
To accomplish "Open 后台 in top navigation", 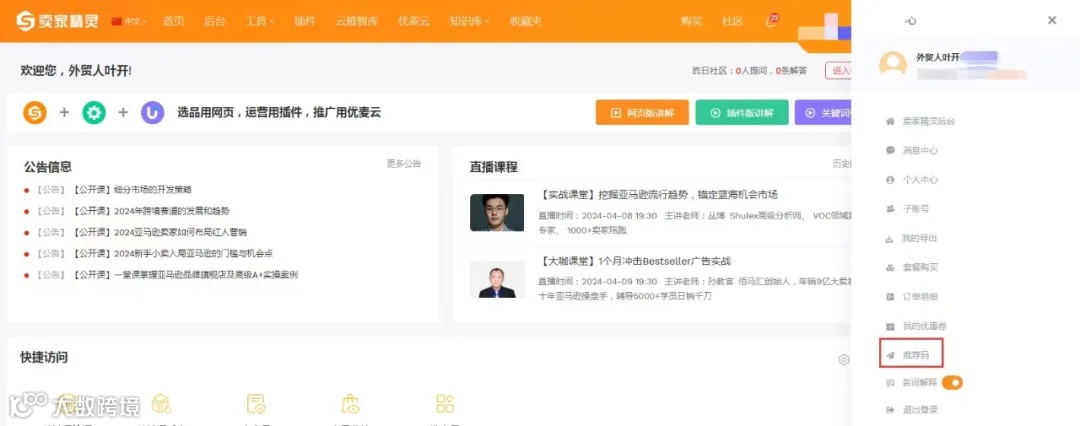I will tap(215, 21).
